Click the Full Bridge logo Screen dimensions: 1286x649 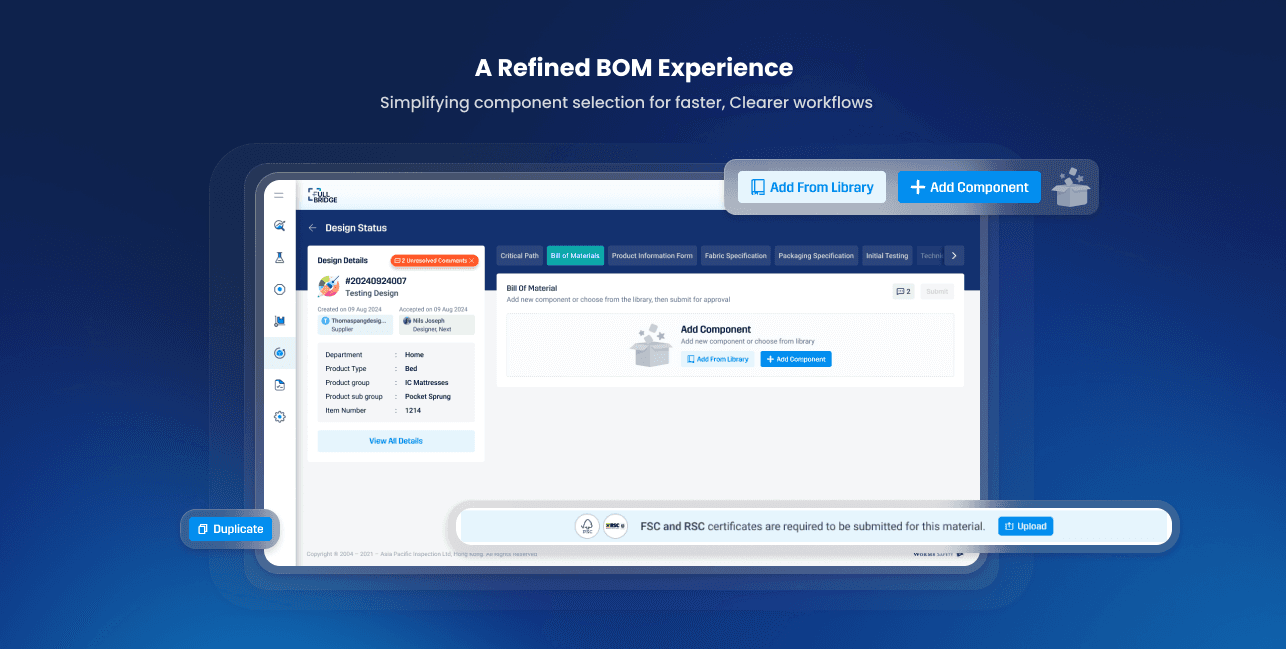pos(322,196)
